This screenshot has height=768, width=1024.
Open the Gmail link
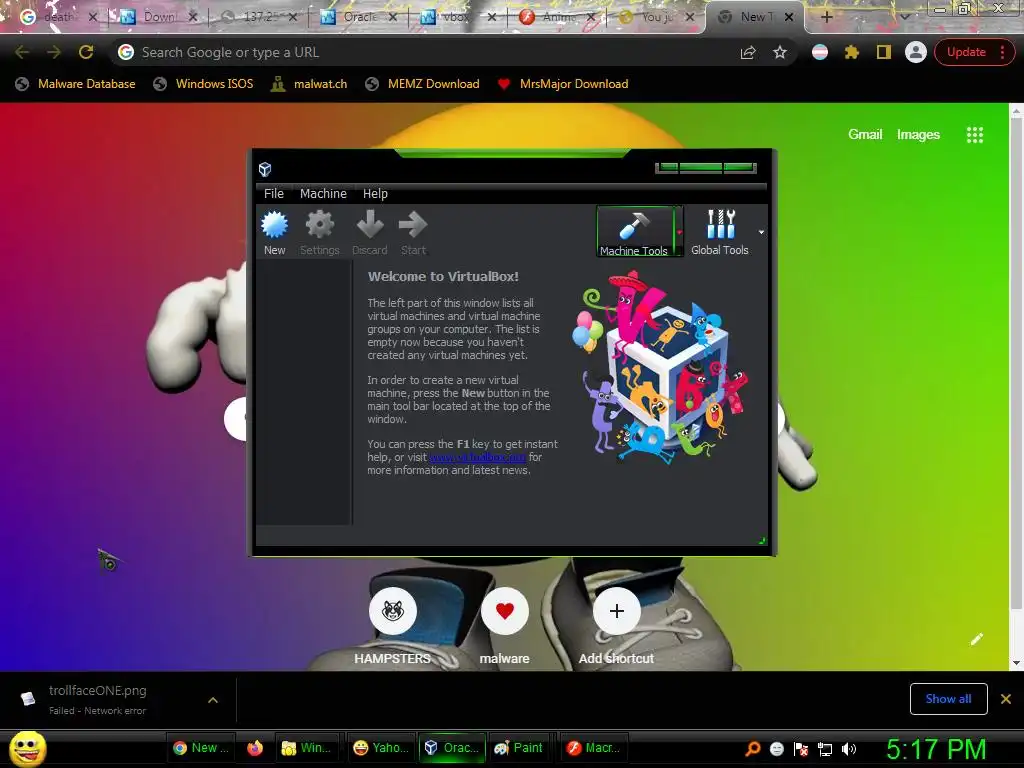click(865, 135)
